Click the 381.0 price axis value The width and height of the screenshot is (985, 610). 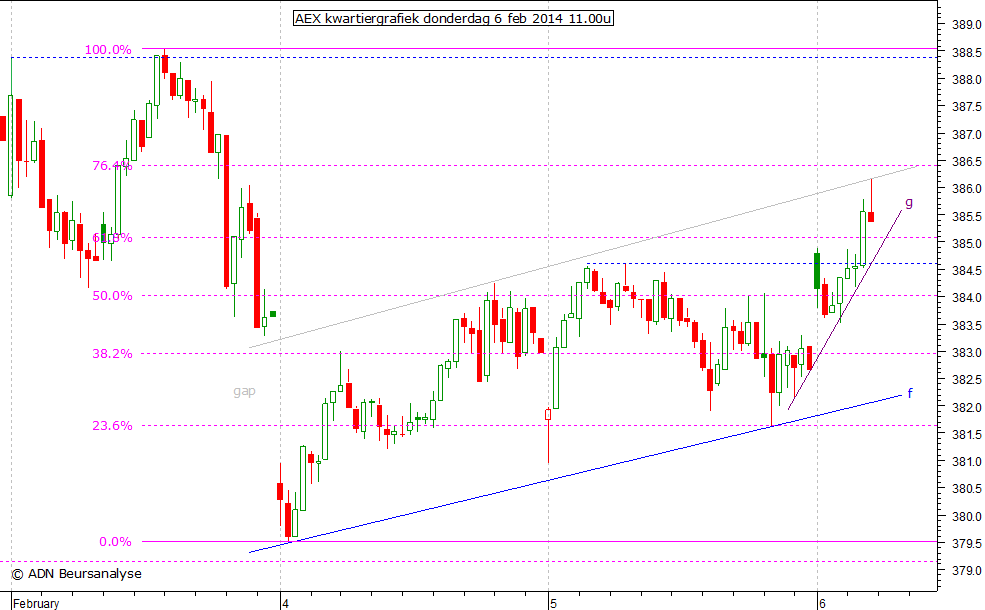point(967,462)
